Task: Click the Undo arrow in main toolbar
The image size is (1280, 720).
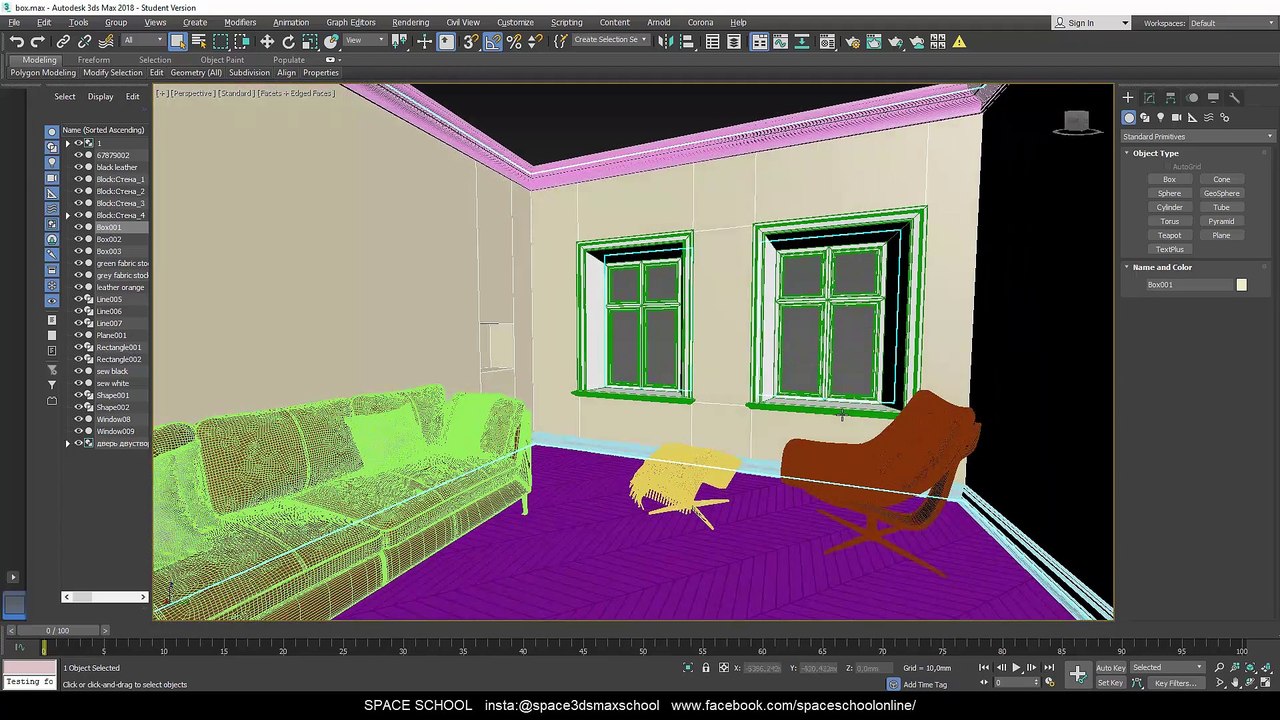Action: pyautogui.click(x=17, y=41)
